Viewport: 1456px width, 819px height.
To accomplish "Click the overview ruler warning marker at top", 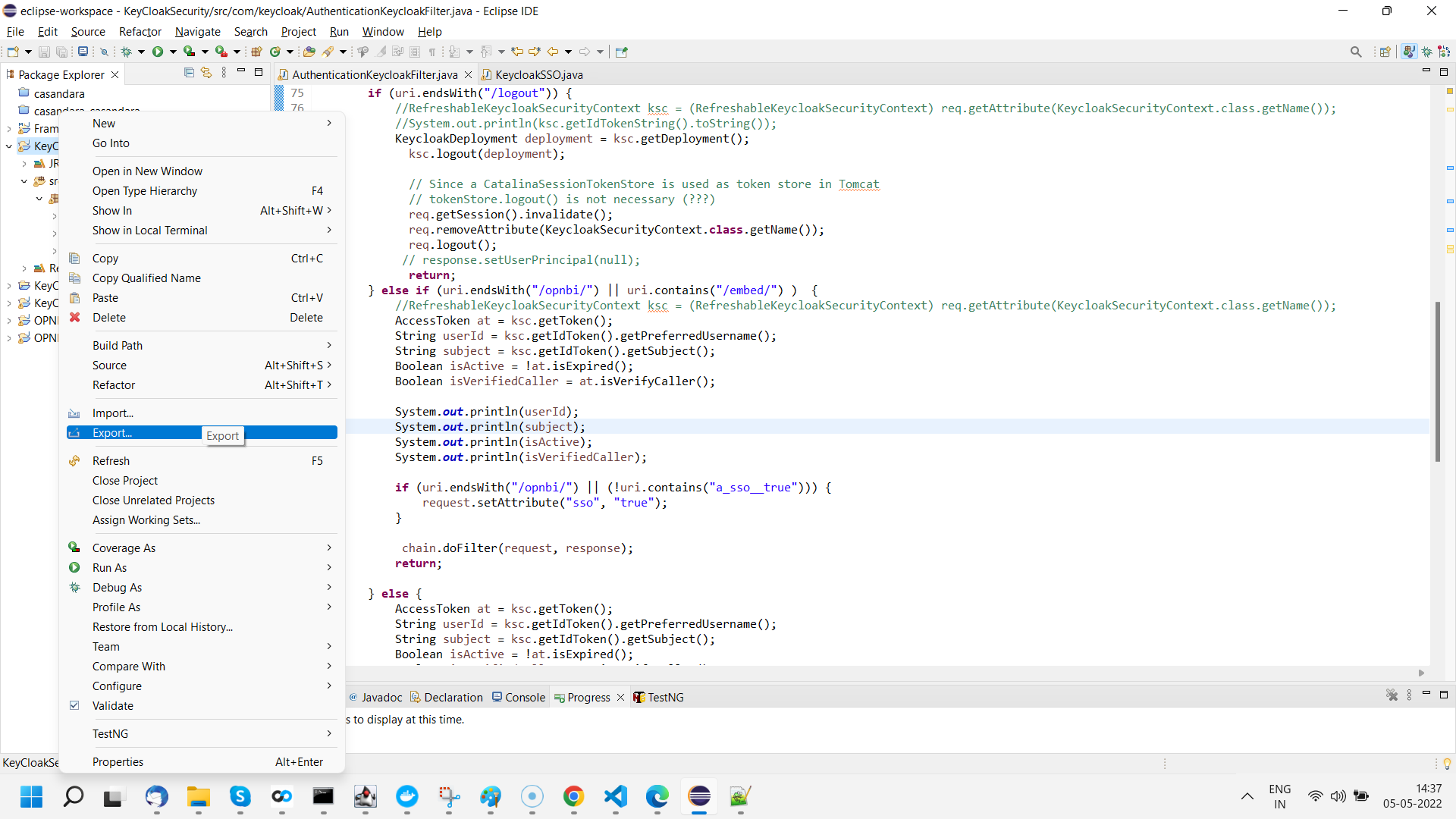I will tap(1449, 92).
